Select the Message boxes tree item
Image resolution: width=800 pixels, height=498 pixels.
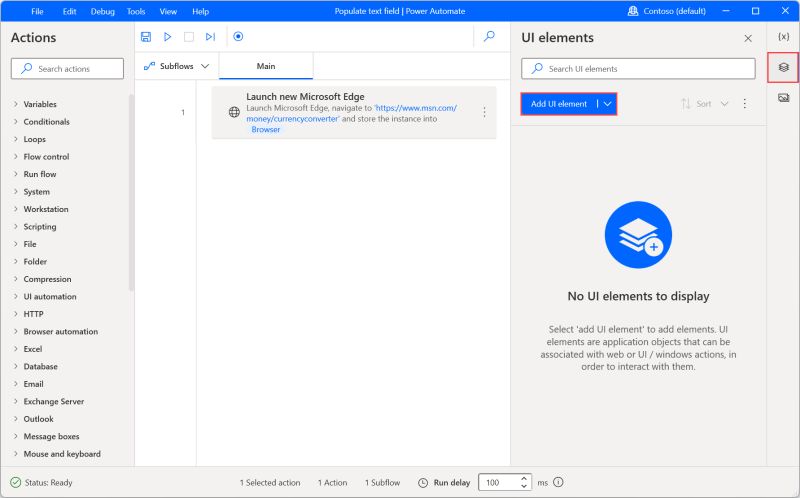52,436
